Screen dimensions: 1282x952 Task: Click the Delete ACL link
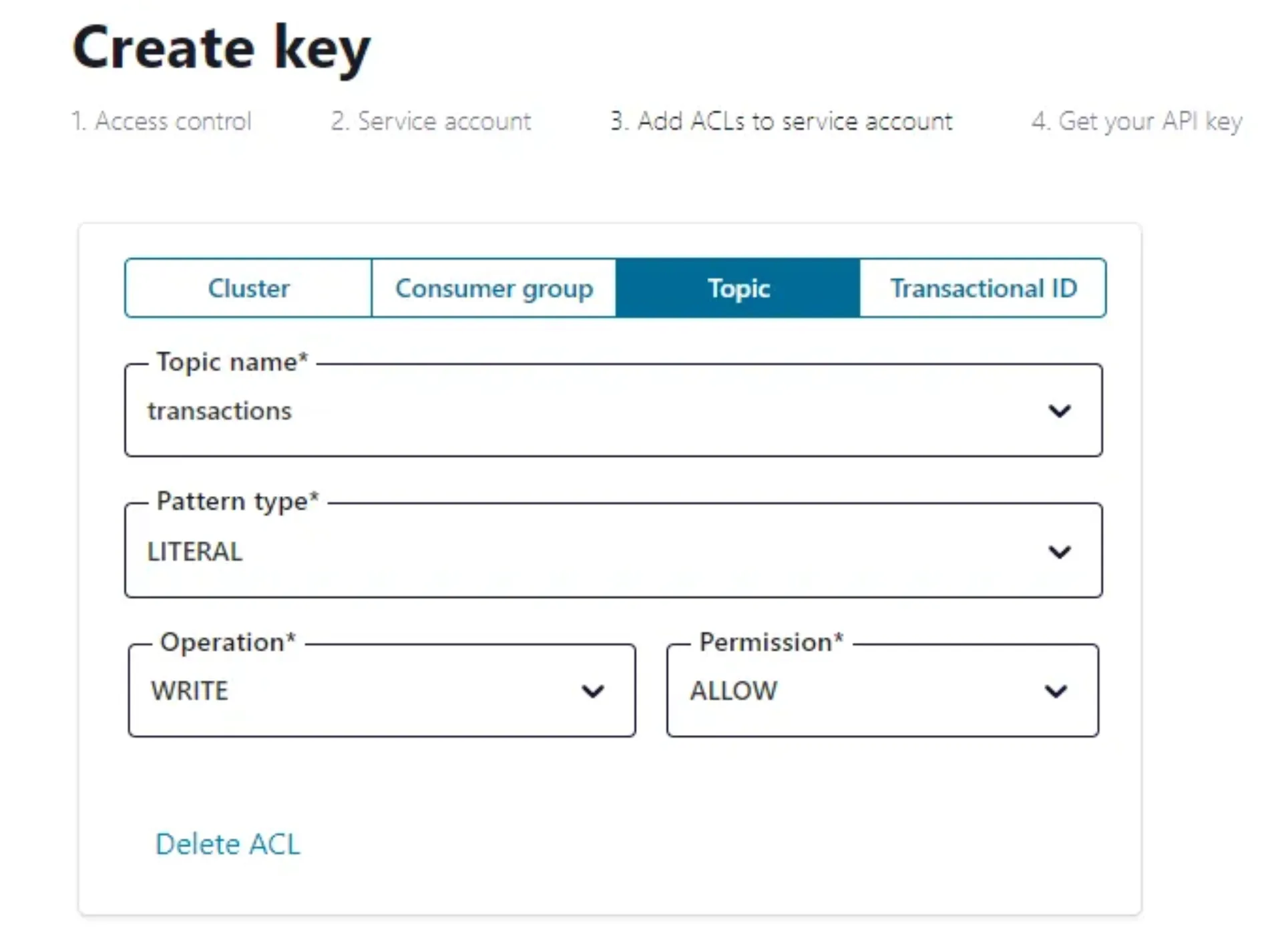coord(228,845)
